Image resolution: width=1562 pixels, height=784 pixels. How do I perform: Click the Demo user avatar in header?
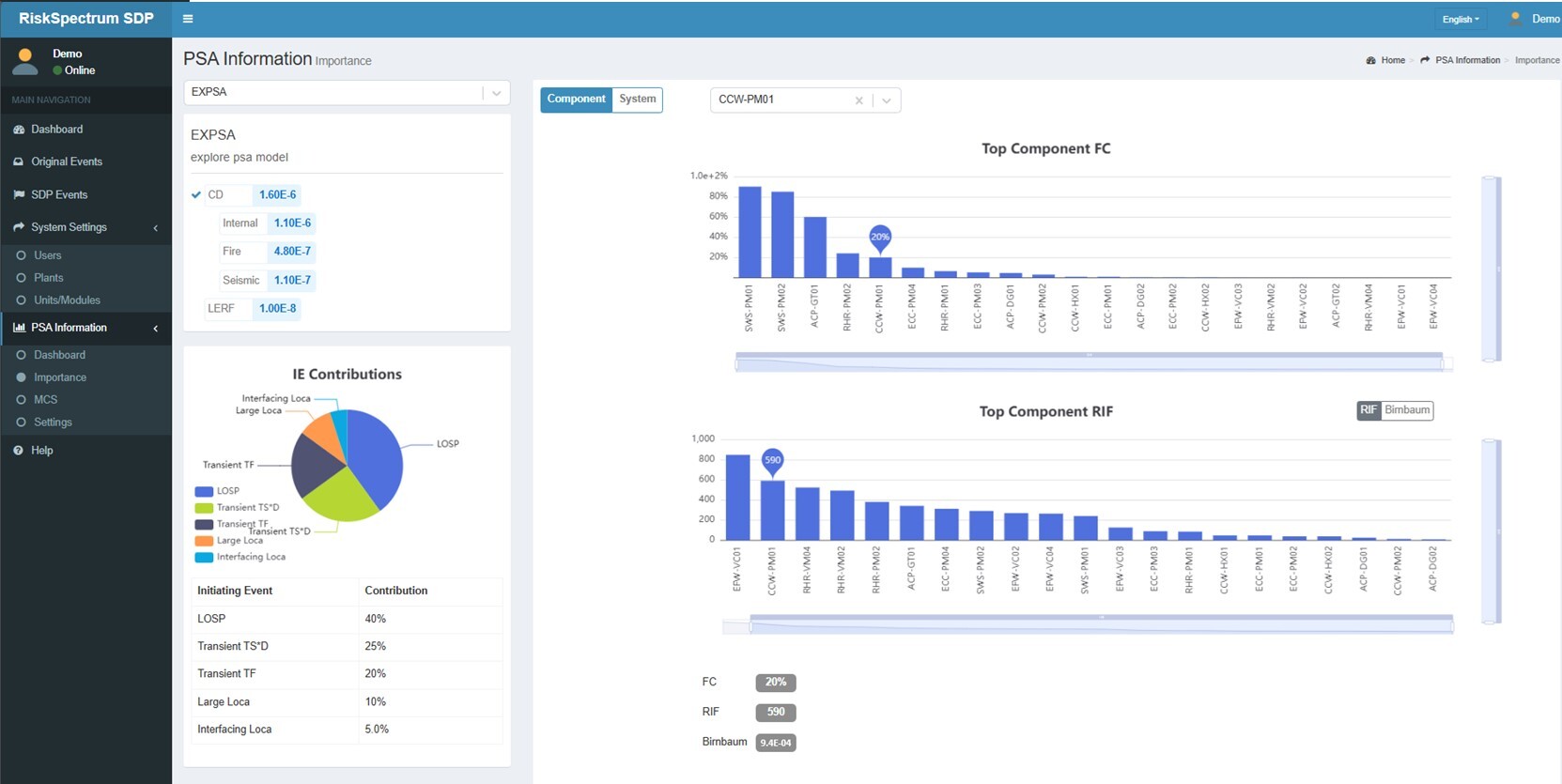coord(1515,19)
